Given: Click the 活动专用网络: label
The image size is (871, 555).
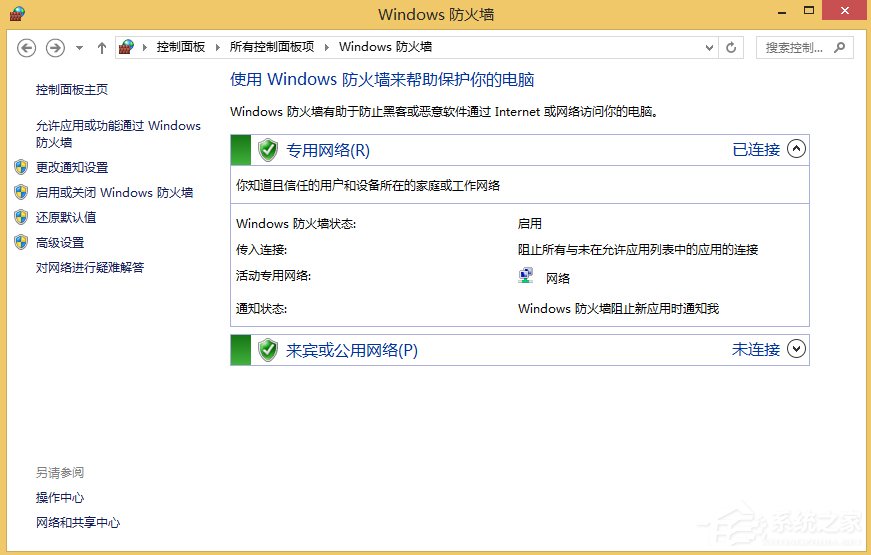Looking at the screenshot, I should [273, 276].
